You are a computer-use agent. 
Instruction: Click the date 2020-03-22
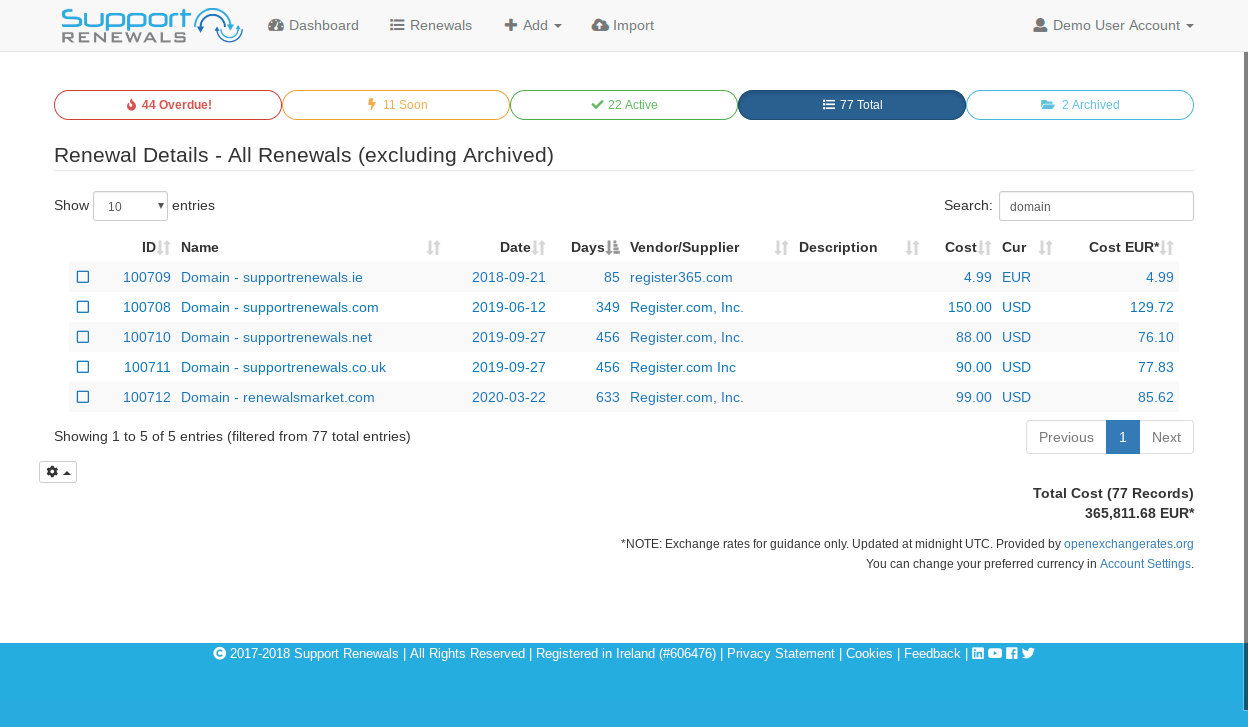[509, 397]
